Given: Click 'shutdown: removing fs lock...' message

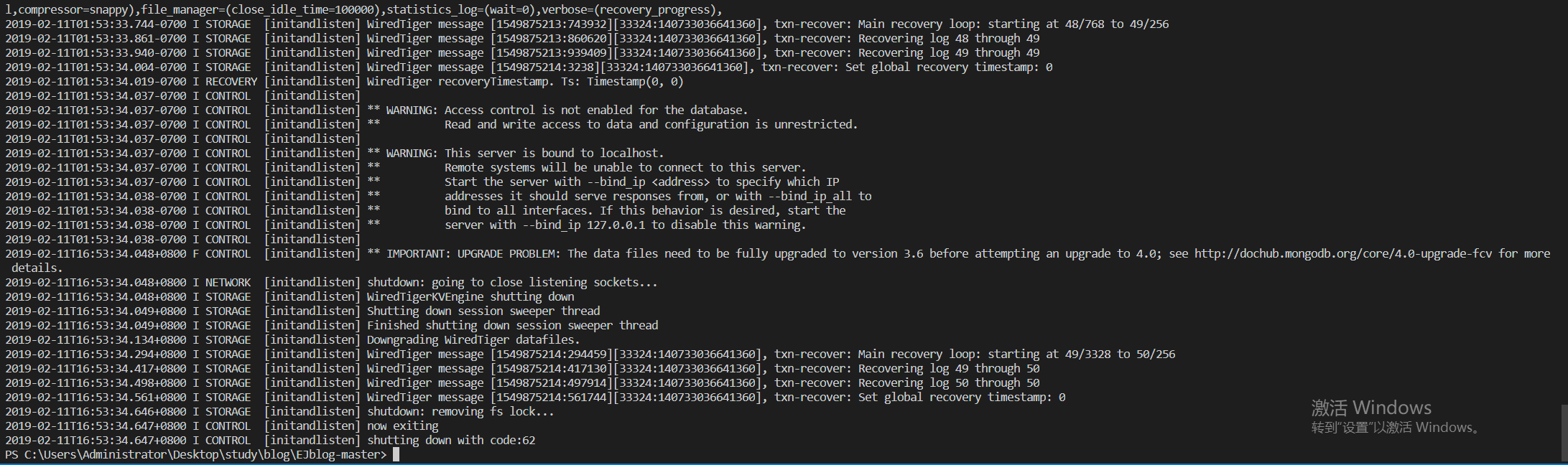Looking at the screenshot, I should pos(460,411).
